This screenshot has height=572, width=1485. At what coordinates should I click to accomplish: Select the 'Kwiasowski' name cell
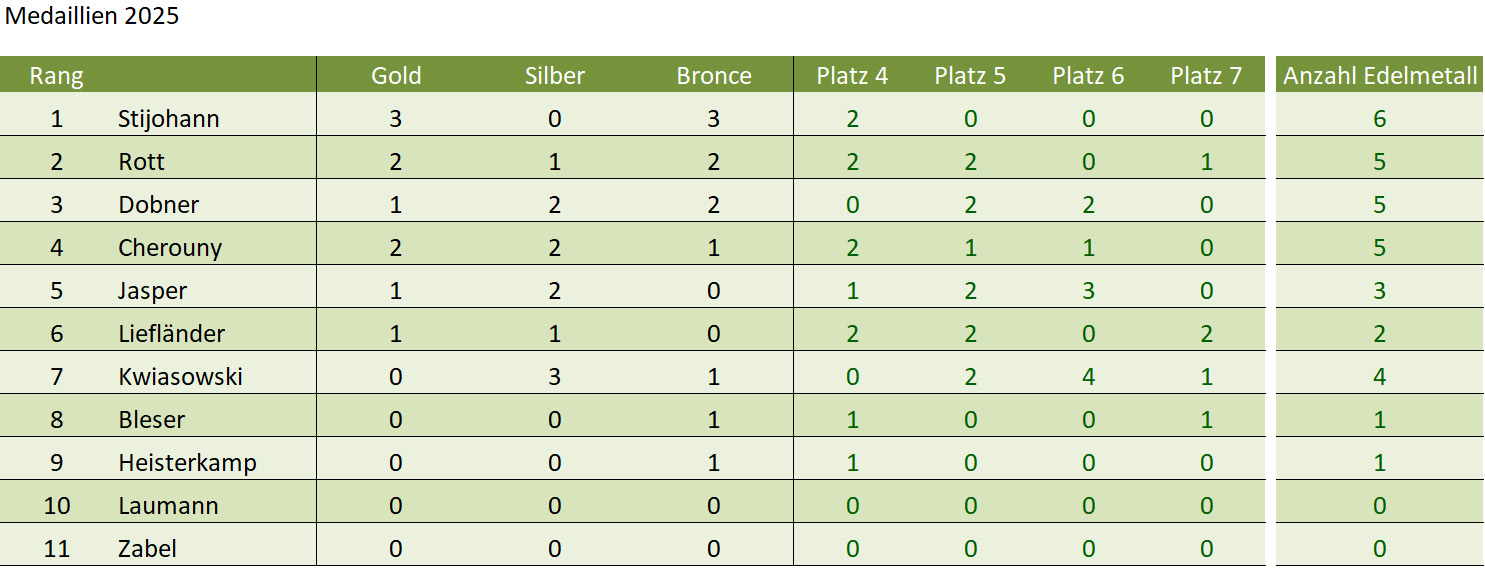[180, 377]
